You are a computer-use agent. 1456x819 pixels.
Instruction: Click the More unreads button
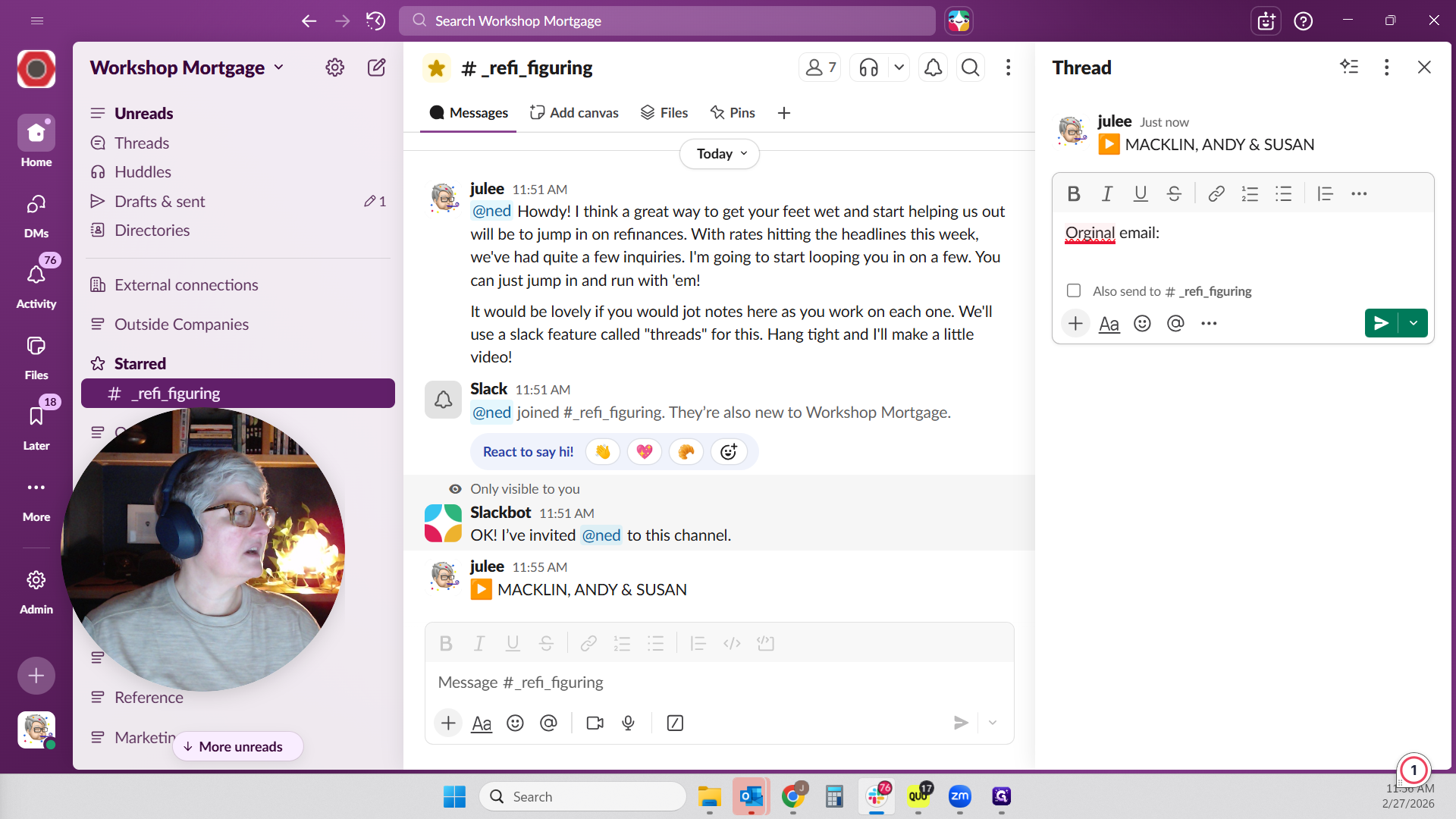click(238, 747)
